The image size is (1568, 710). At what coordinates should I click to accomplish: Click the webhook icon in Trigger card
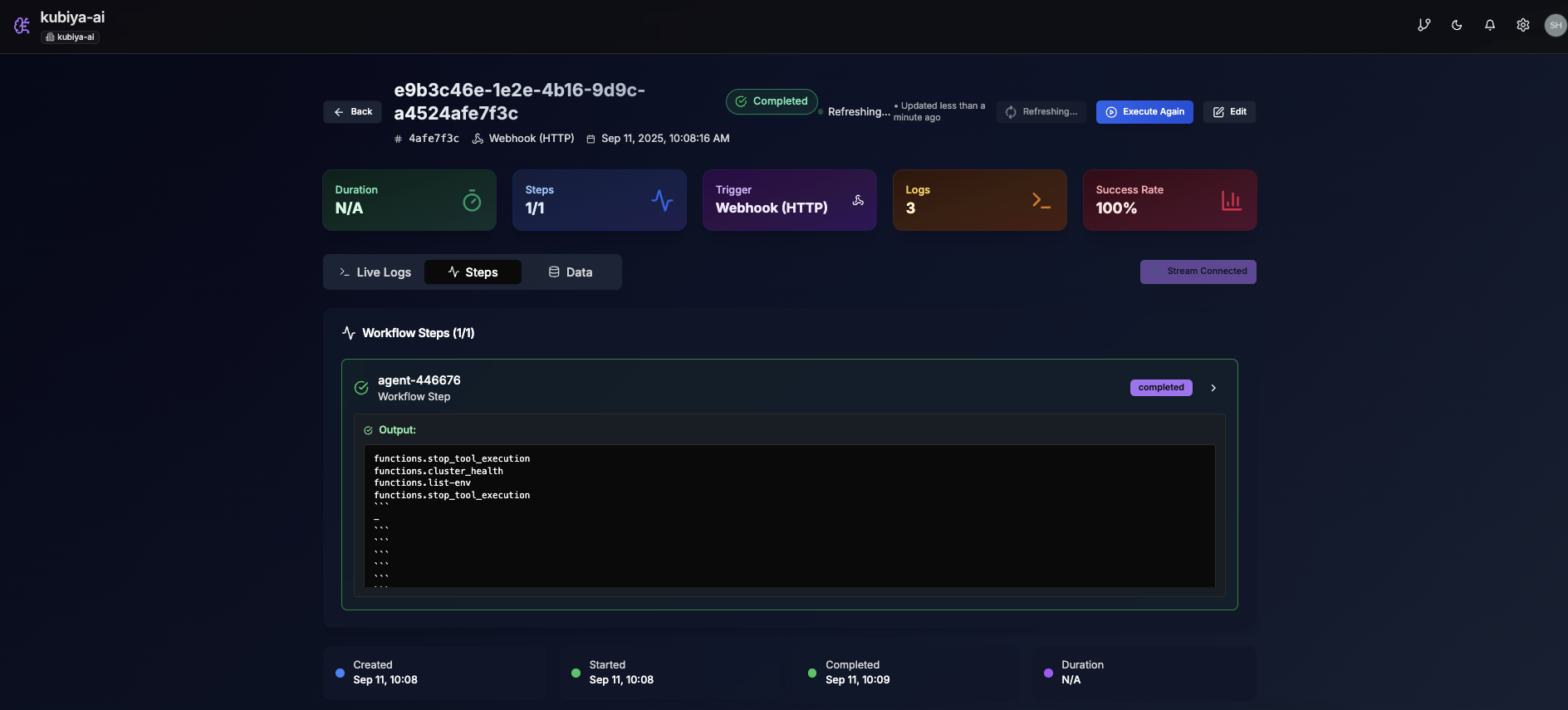[x=858, y=200]
